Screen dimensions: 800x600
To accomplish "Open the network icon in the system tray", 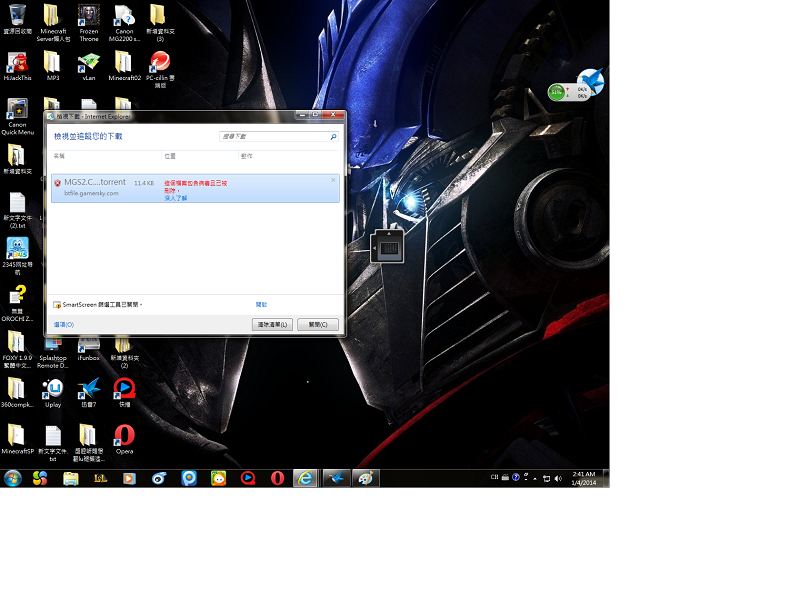I will tap(546, 479).
